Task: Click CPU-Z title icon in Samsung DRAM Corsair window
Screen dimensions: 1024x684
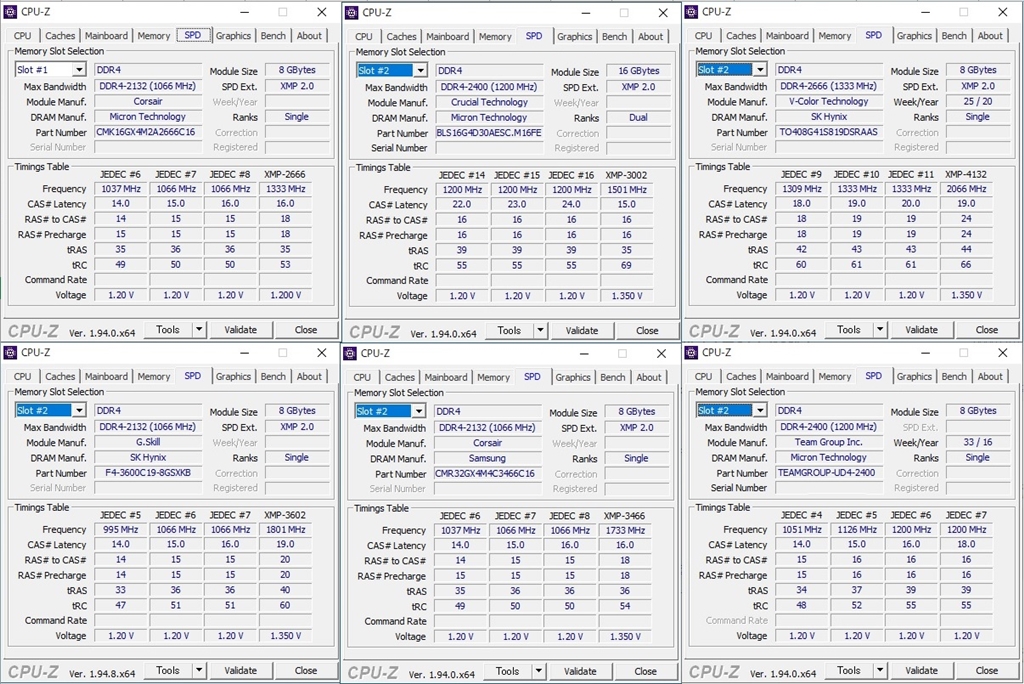Action: point(350,353)
